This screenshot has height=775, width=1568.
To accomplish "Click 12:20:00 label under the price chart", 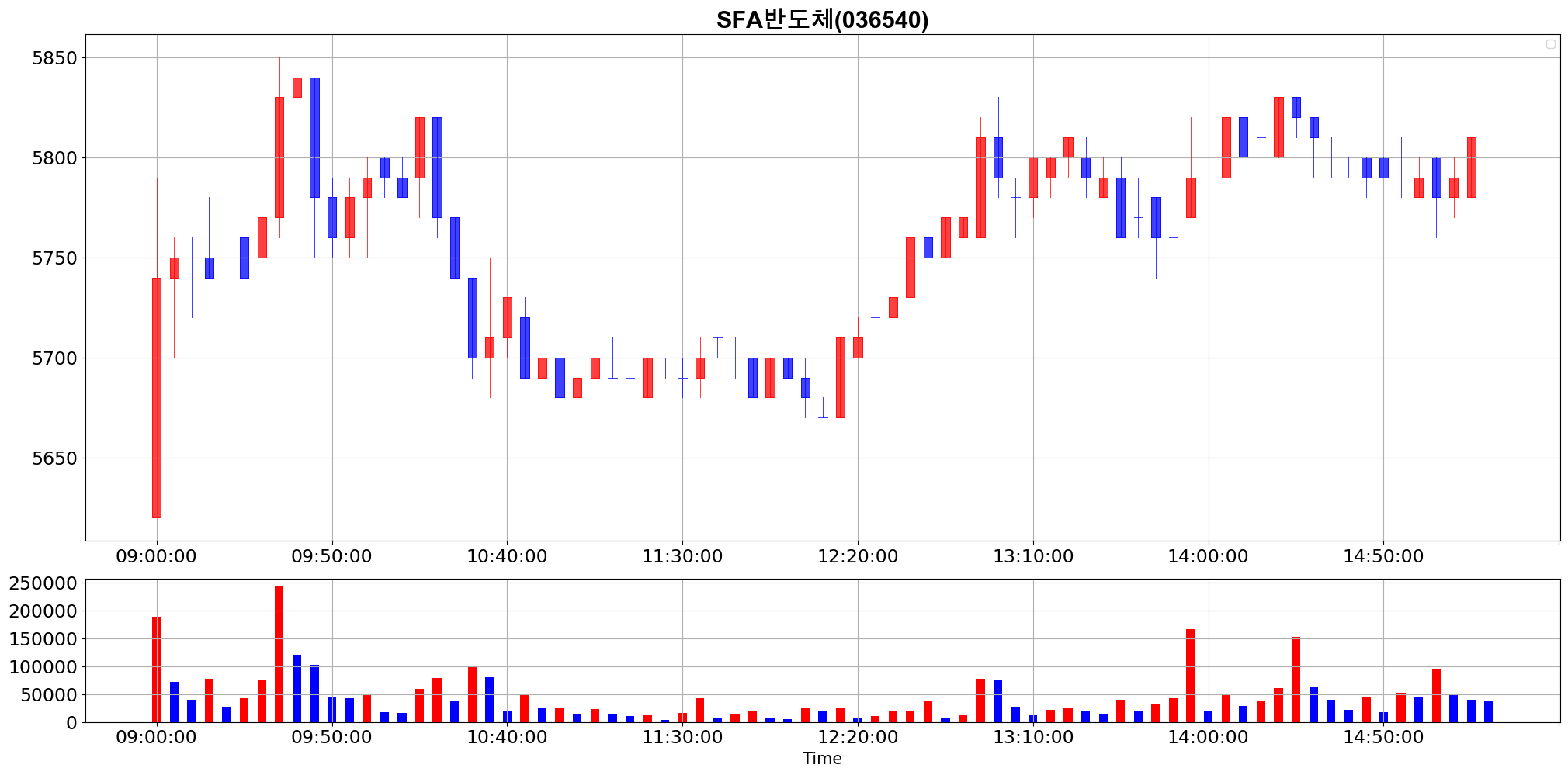I will click(x=858, y=556).
